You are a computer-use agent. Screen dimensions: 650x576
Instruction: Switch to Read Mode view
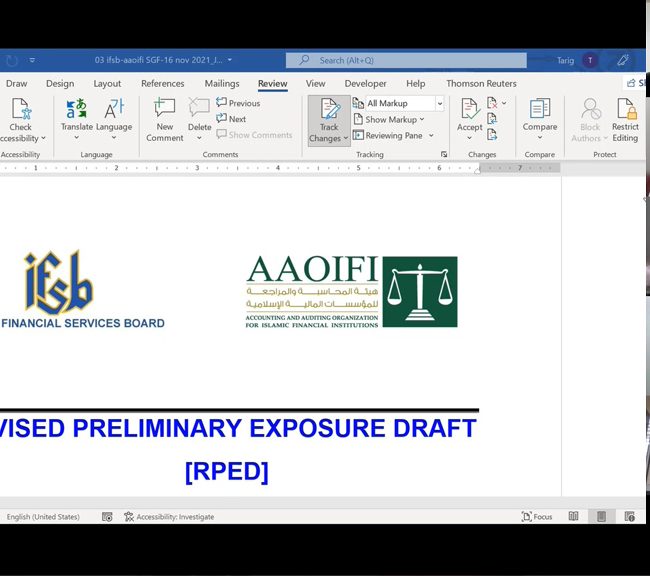coord(573,516)
